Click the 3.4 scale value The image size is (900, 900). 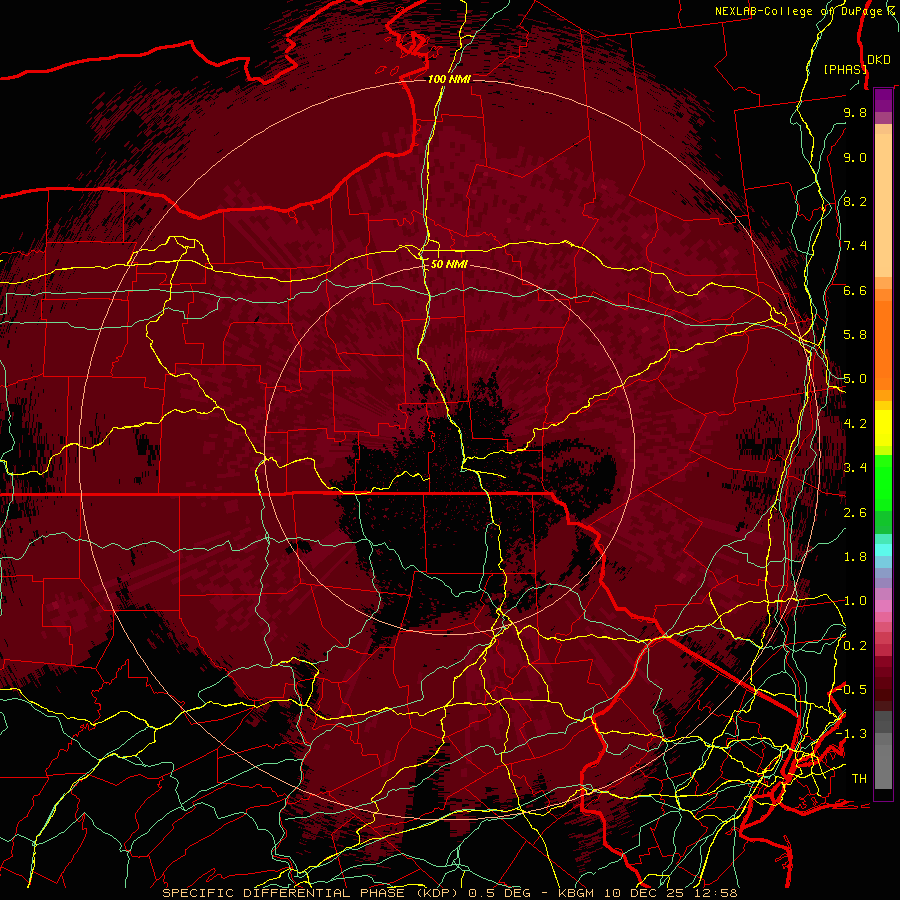[855, 468]
